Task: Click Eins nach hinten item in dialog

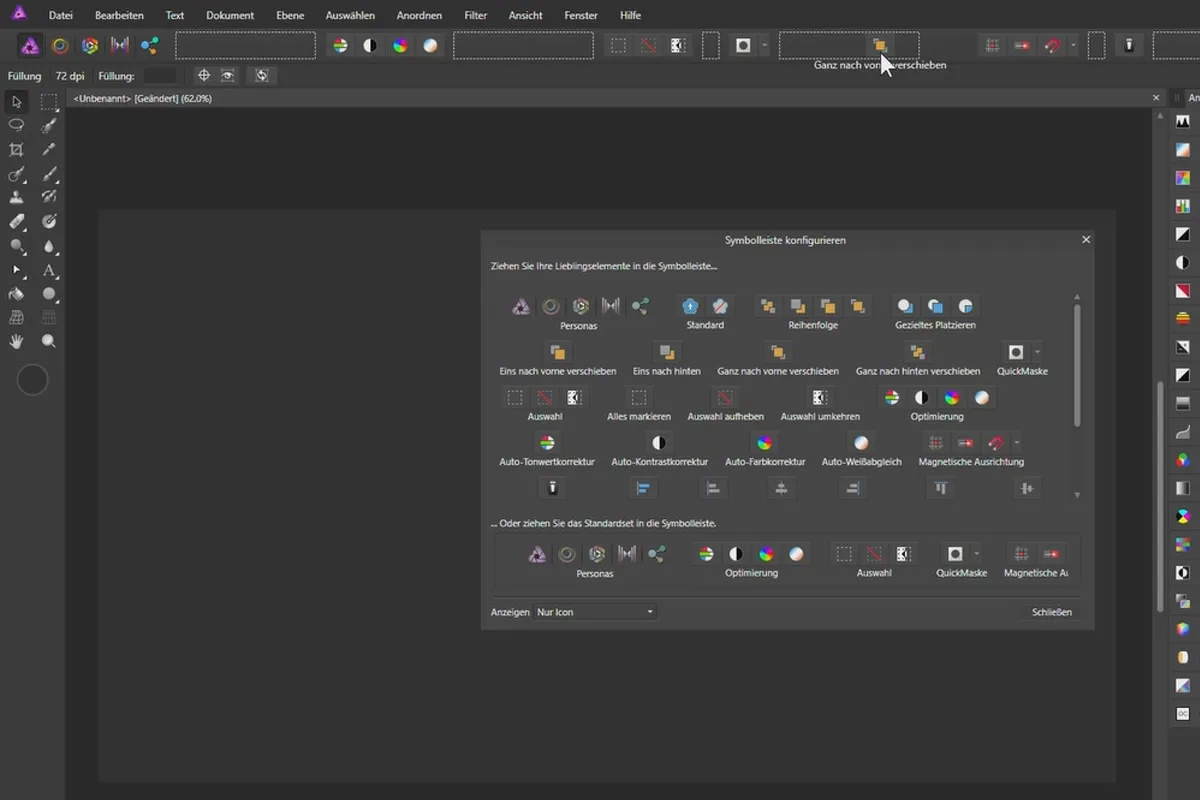Action: (667, 361)
